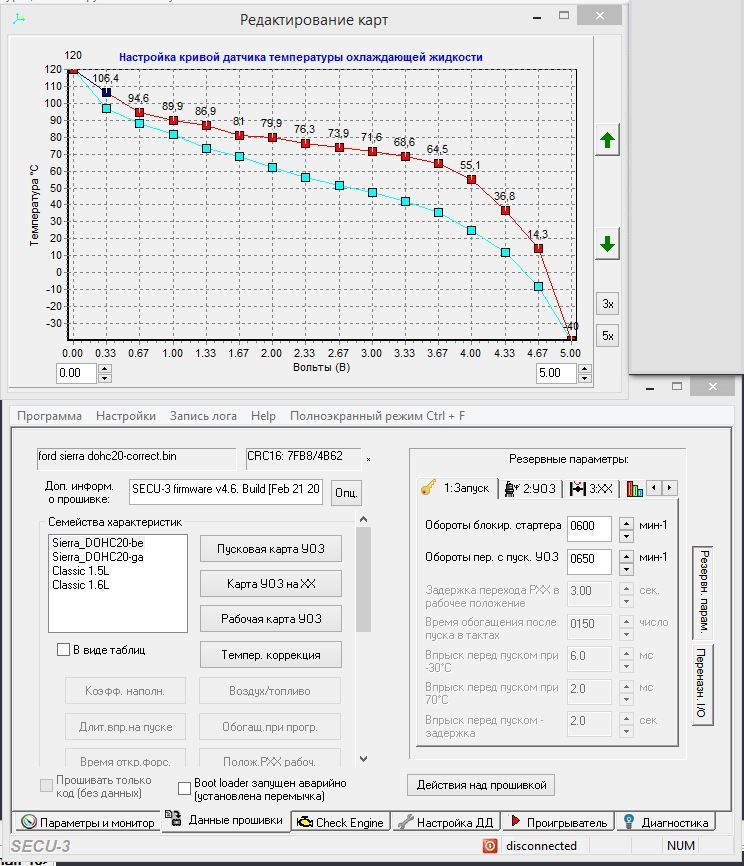Select the vertical Резервн. парам. tab

tap(703, 591)
